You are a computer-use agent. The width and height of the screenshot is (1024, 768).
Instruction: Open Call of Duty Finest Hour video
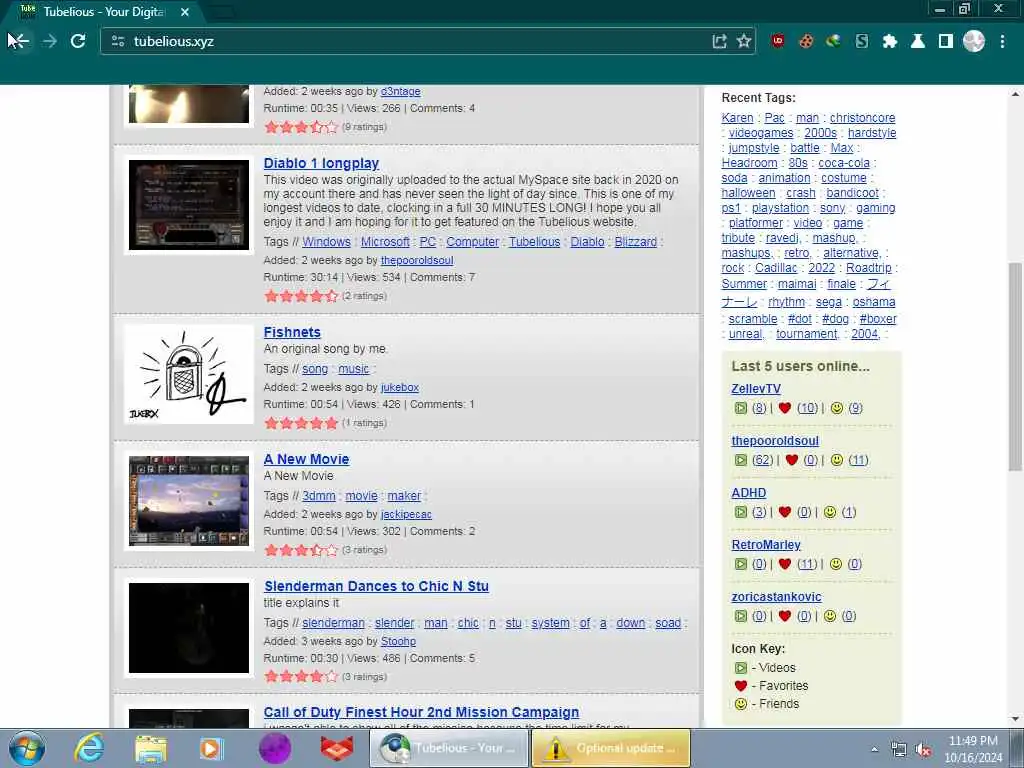pyautogui.click(x=421, y=712)
